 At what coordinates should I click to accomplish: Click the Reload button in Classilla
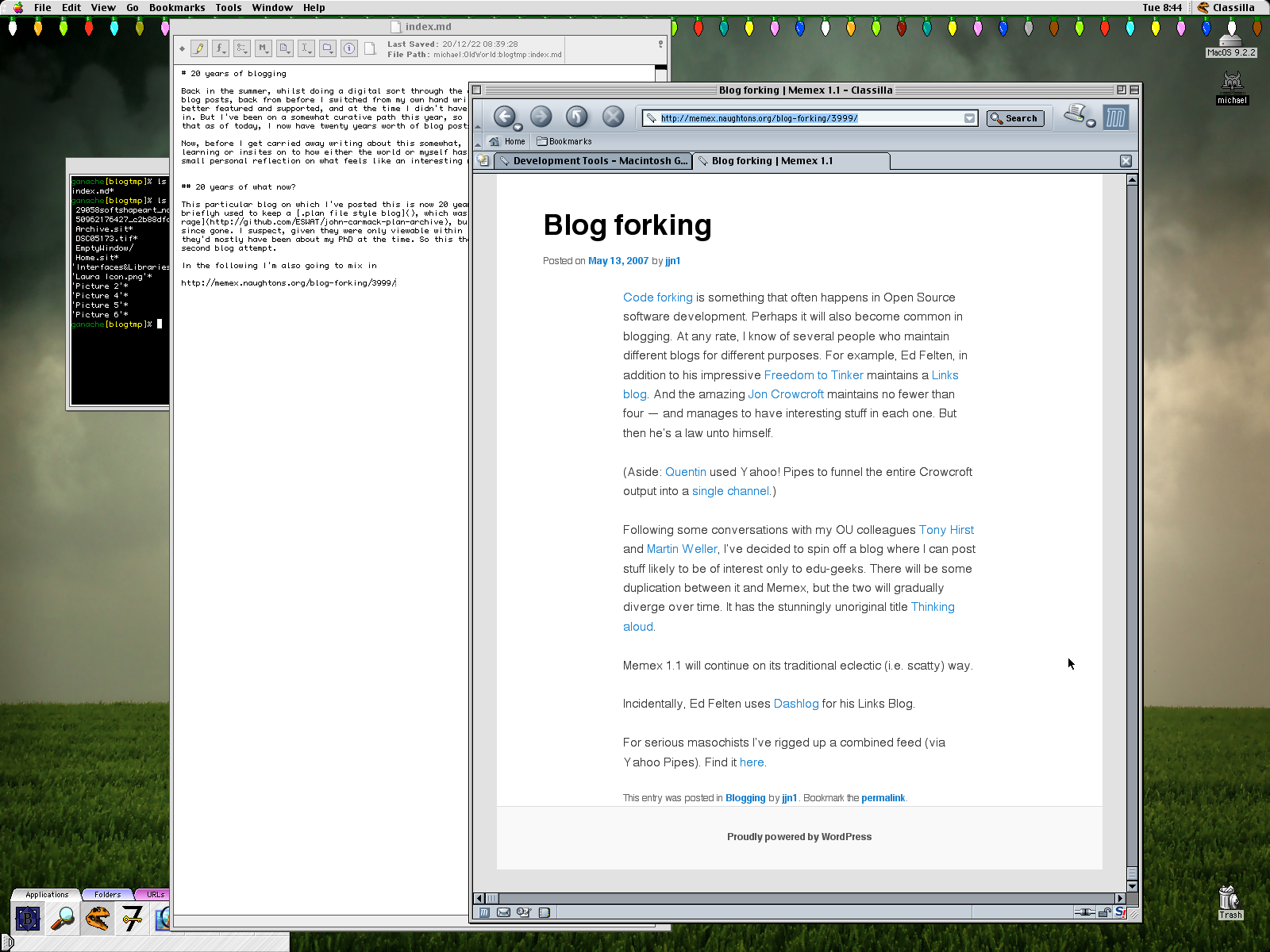click(x=577, y=117)
